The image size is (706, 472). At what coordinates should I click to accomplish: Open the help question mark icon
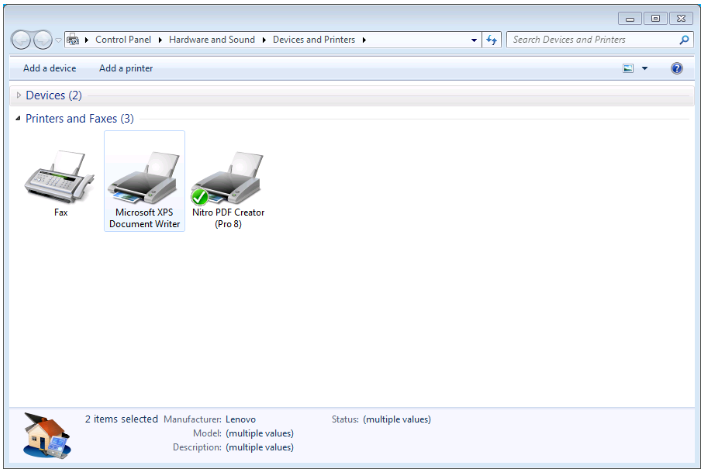click(x=676, y=68)
